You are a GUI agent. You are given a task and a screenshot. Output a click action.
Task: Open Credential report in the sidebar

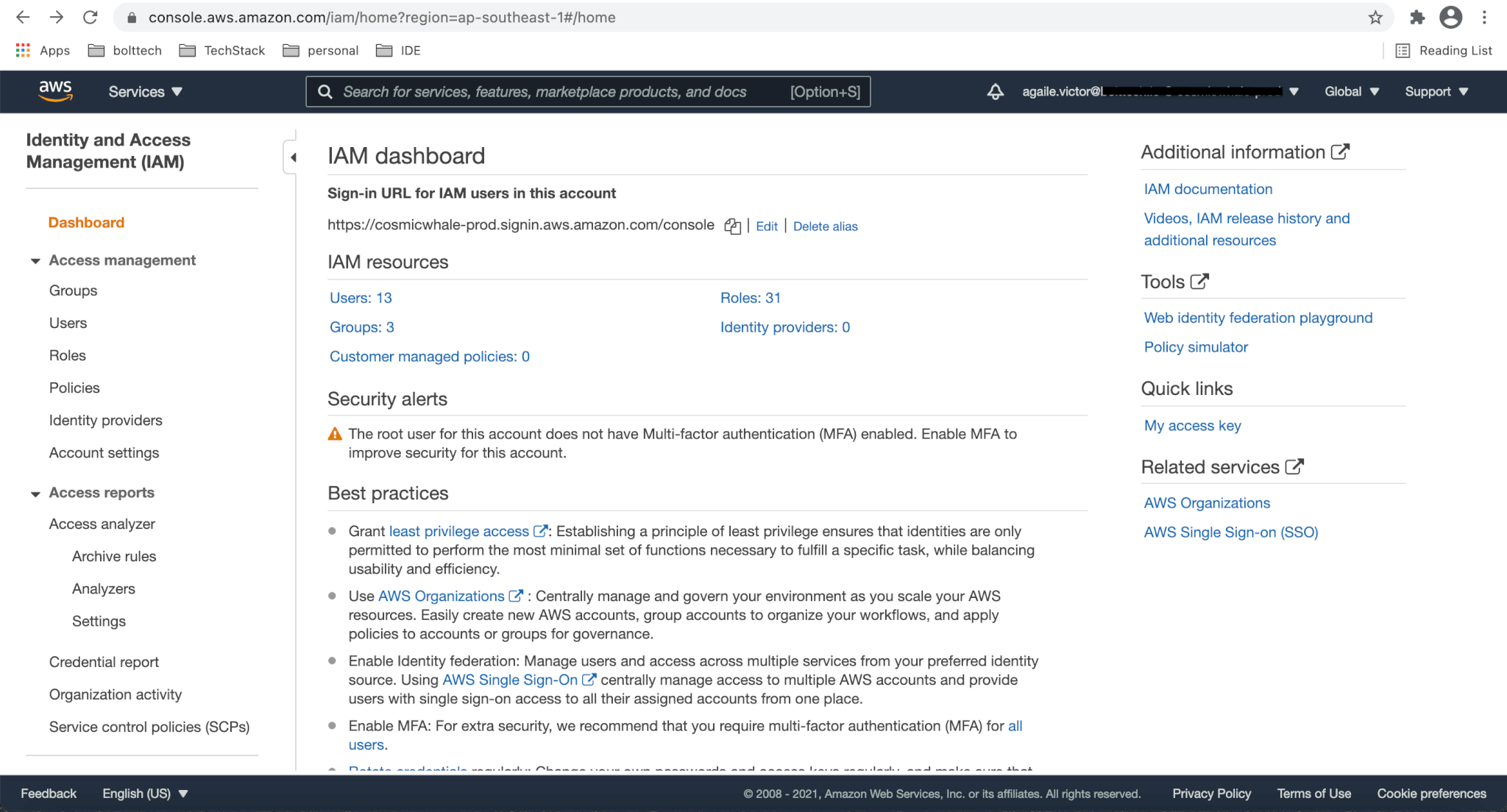[x=104, y=662]
